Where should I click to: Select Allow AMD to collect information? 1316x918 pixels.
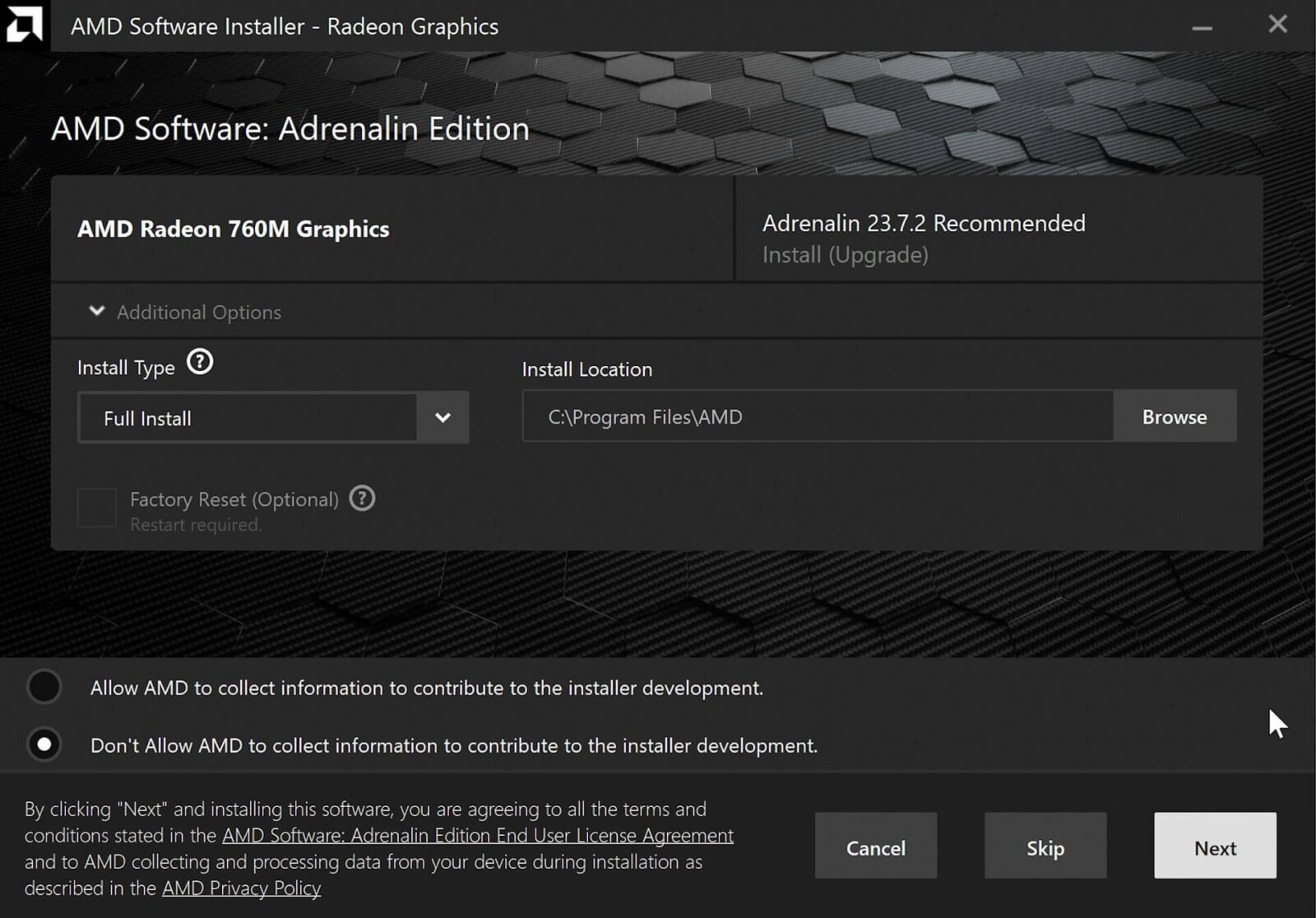(44, 687)
